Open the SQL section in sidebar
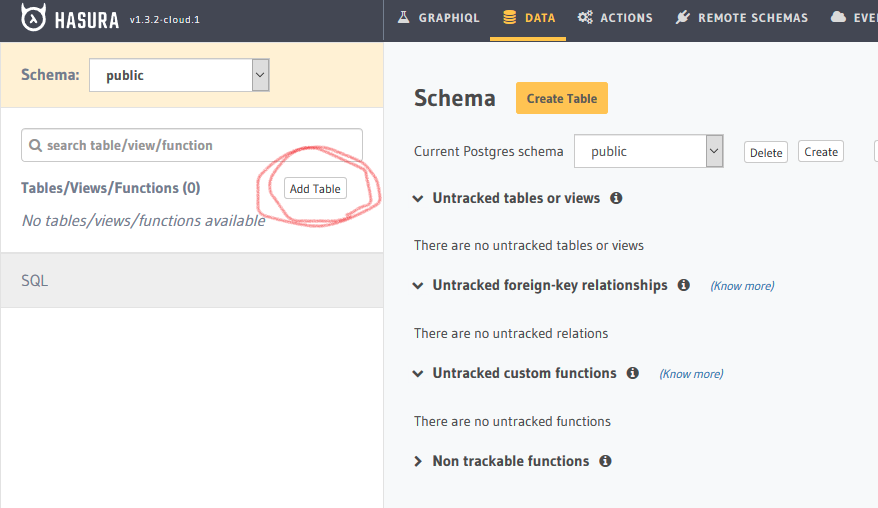Screen dimensions: 878x508 192,280
